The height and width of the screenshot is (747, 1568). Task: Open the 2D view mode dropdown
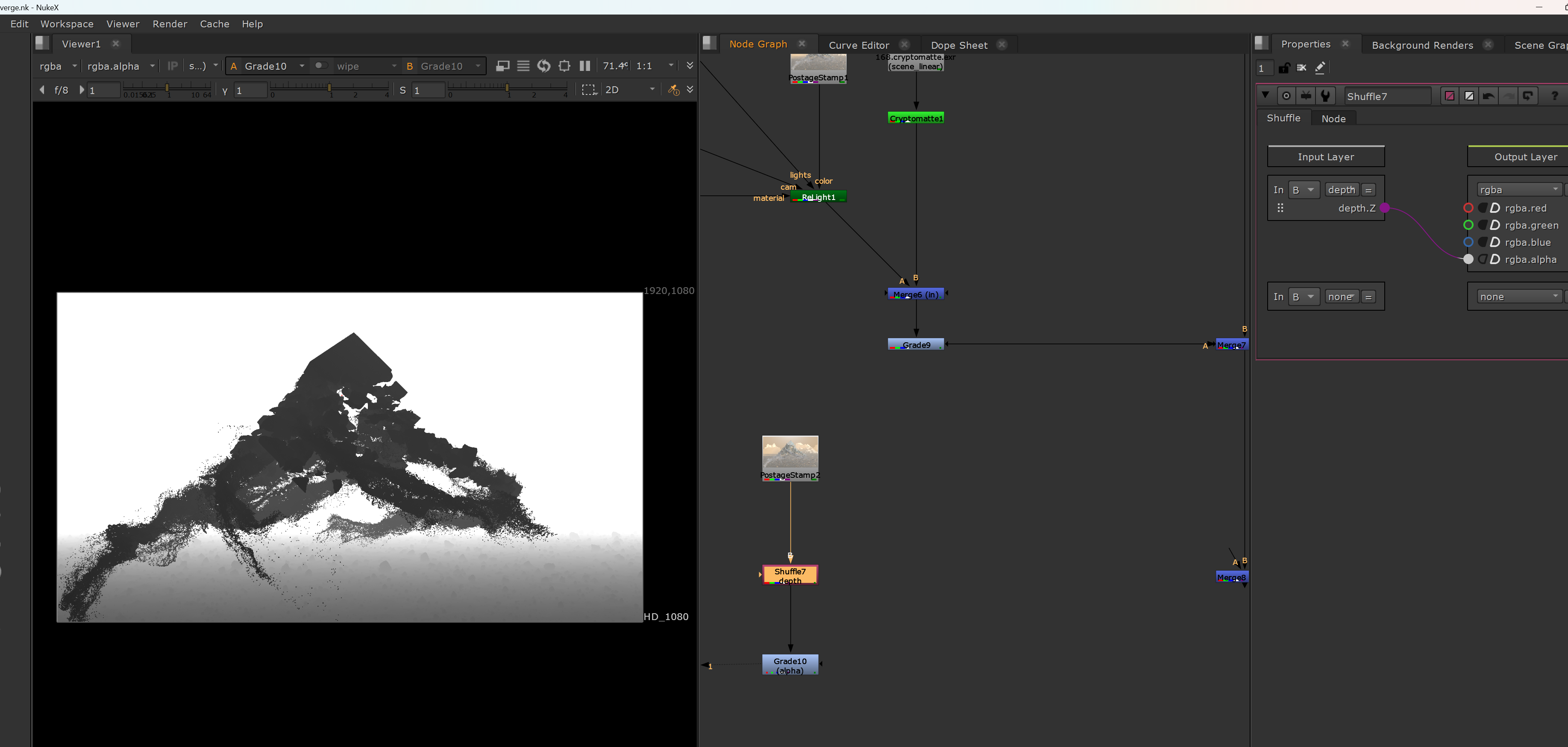pos(630,89)
